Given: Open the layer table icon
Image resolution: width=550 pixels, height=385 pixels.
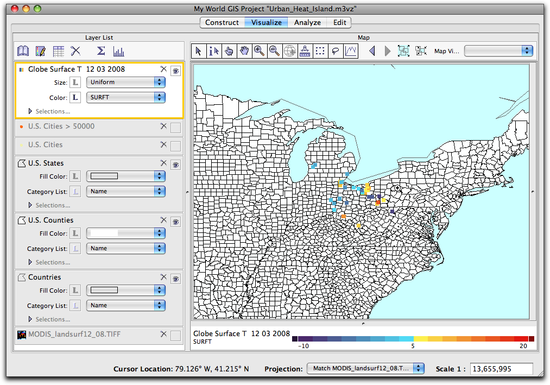Looking at the screenshot, I should click(58, 51).
